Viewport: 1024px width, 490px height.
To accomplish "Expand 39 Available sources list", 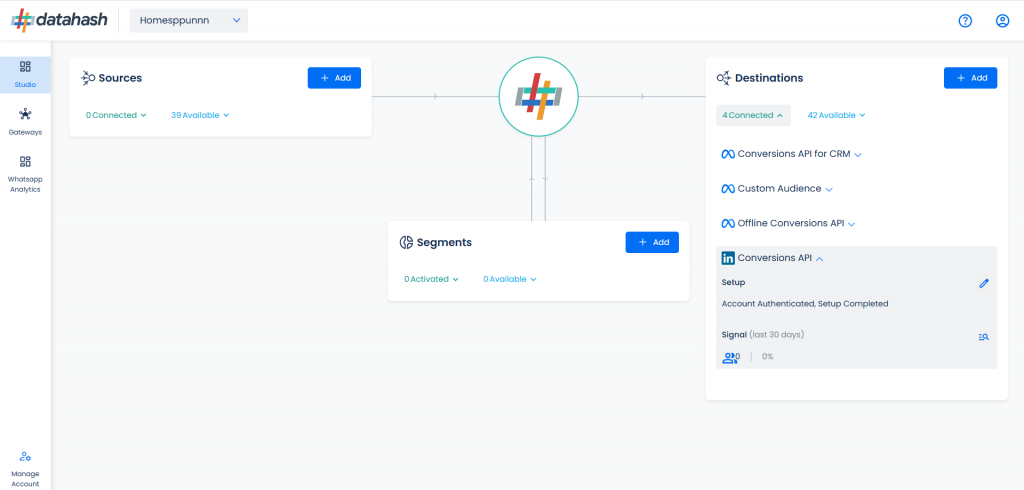I will (x=200, y=115).
